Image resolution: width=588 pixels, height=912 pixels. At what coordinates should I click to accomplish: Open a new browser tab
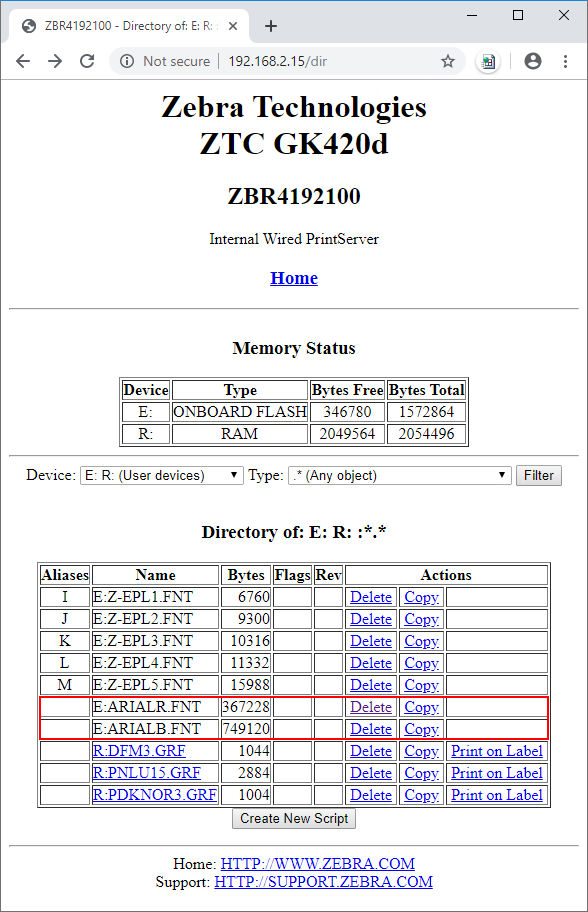click(270, 26)
